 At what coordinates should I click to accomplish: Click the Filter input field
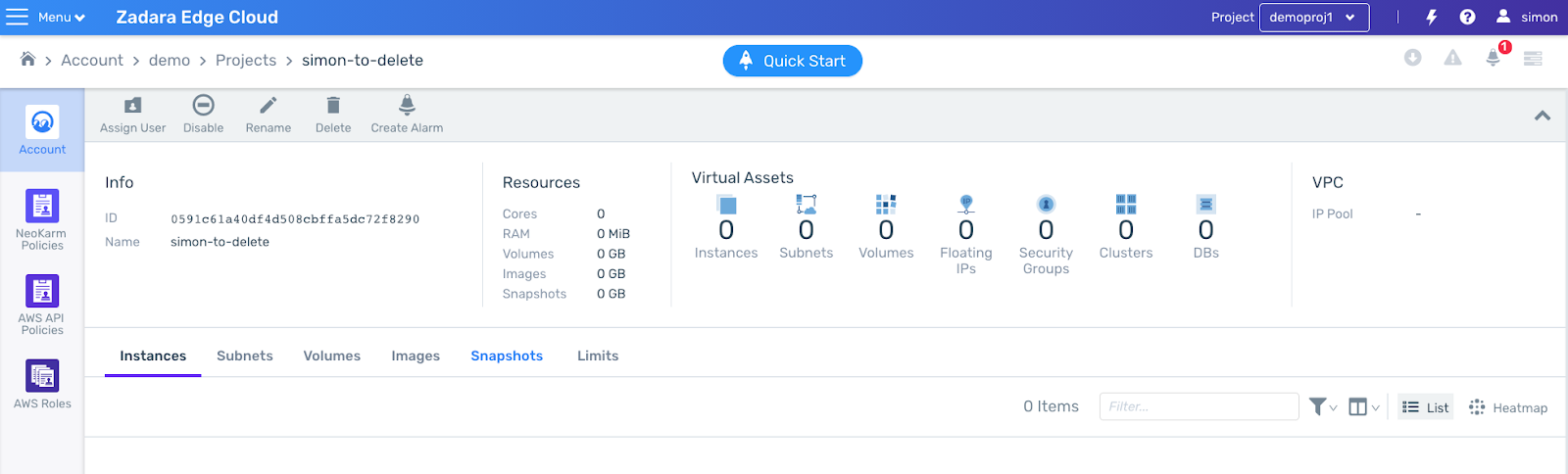coord(1199,406)
